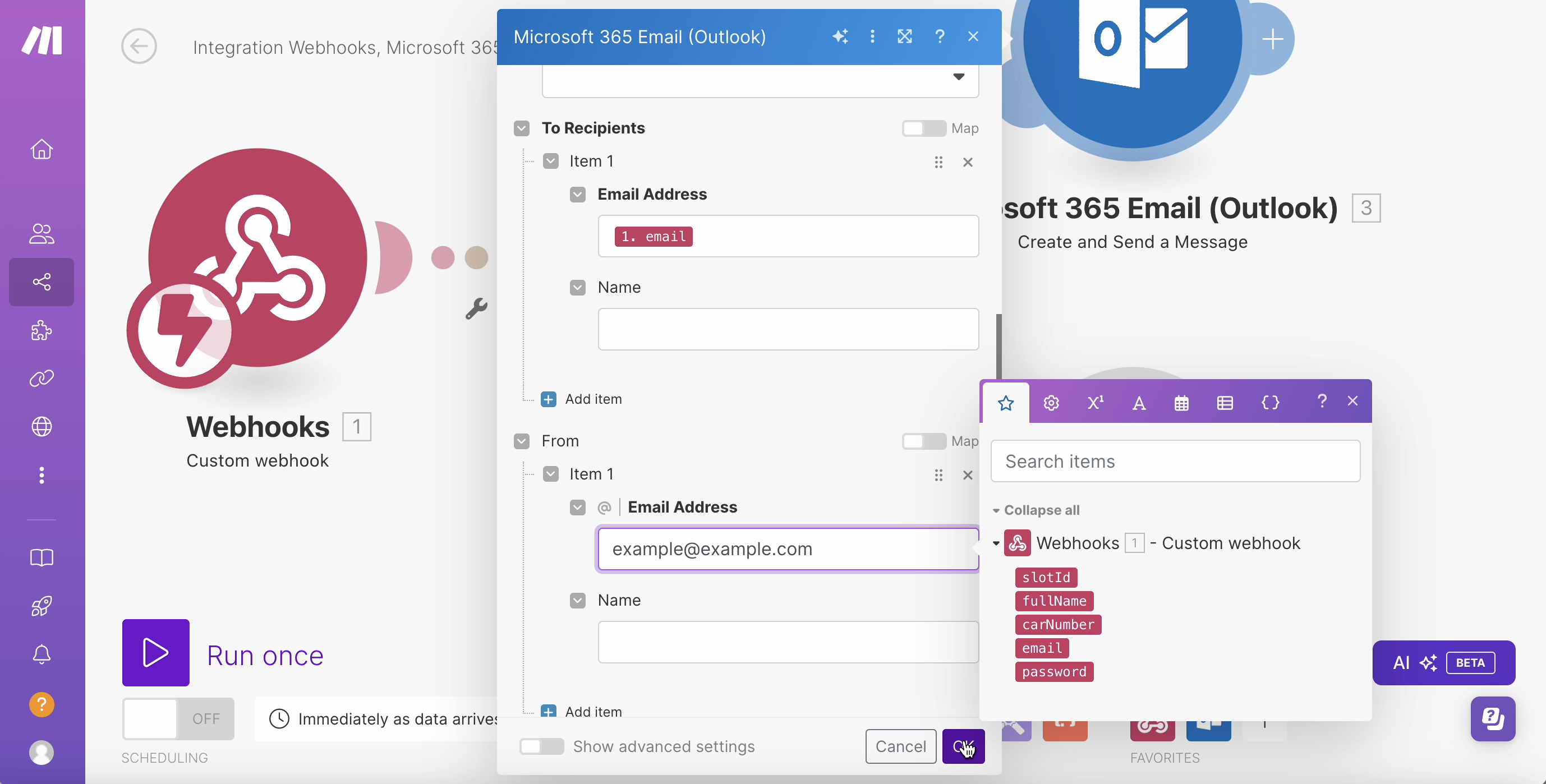Toggle Map for From

[x=924, y=441]
